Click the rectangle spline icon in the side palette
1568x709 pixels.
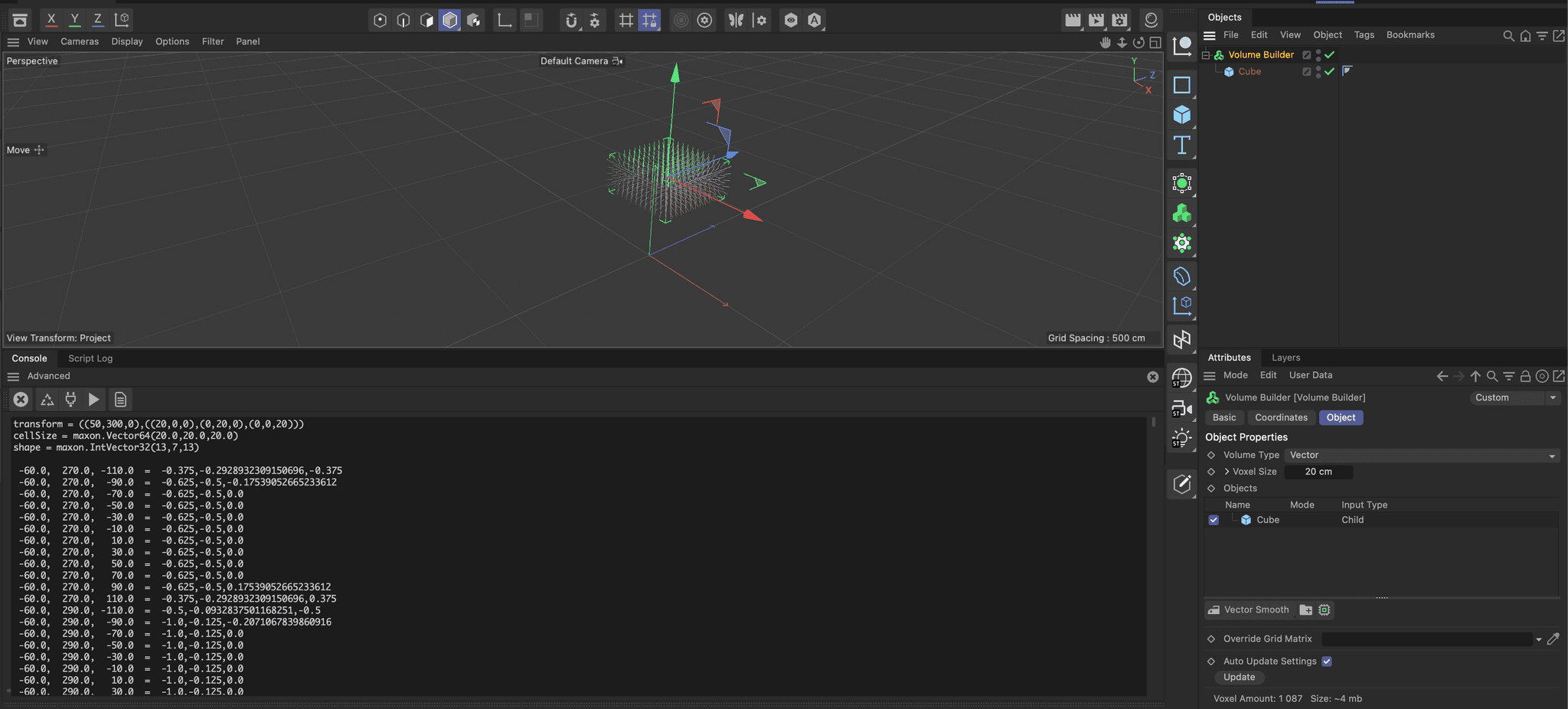pyautogui.click(x=1182, y=85)
